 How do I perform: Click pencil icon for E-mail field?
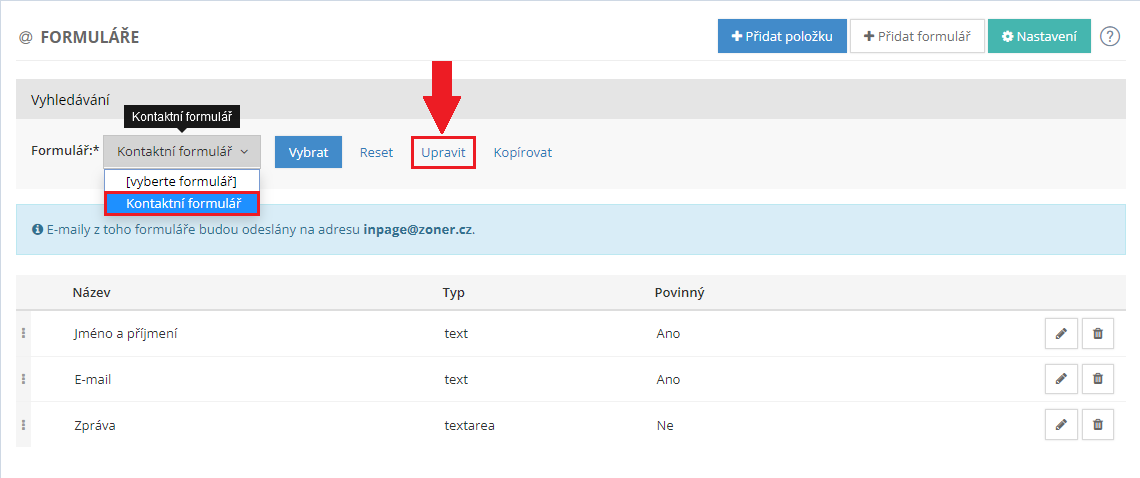(1061, 379)
